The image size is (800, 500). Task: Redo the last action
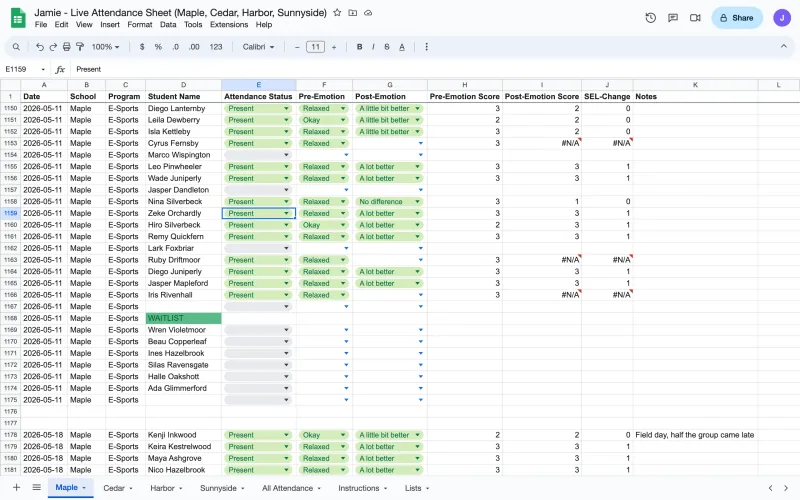pos(53,47)
